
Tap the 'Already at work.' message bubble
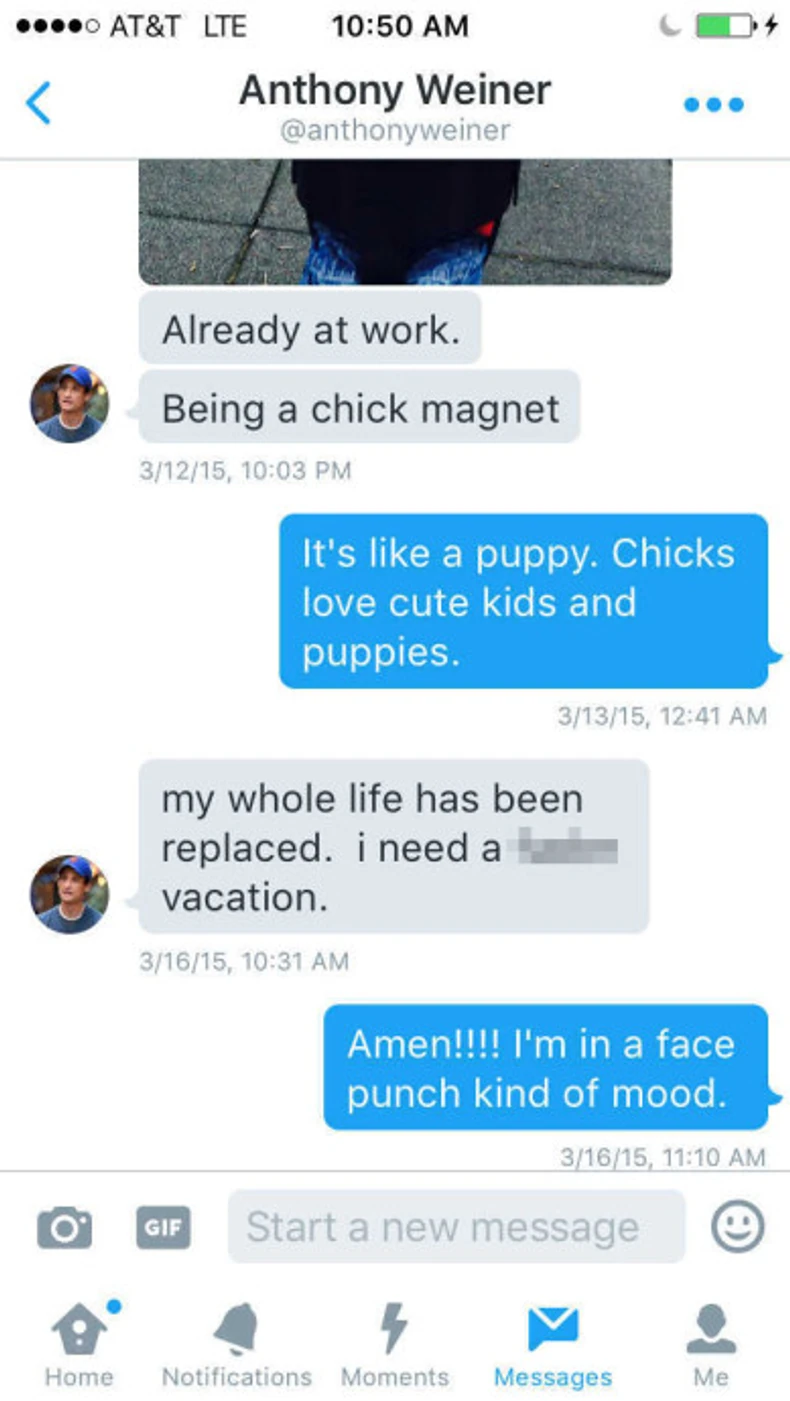click(310, 329)
